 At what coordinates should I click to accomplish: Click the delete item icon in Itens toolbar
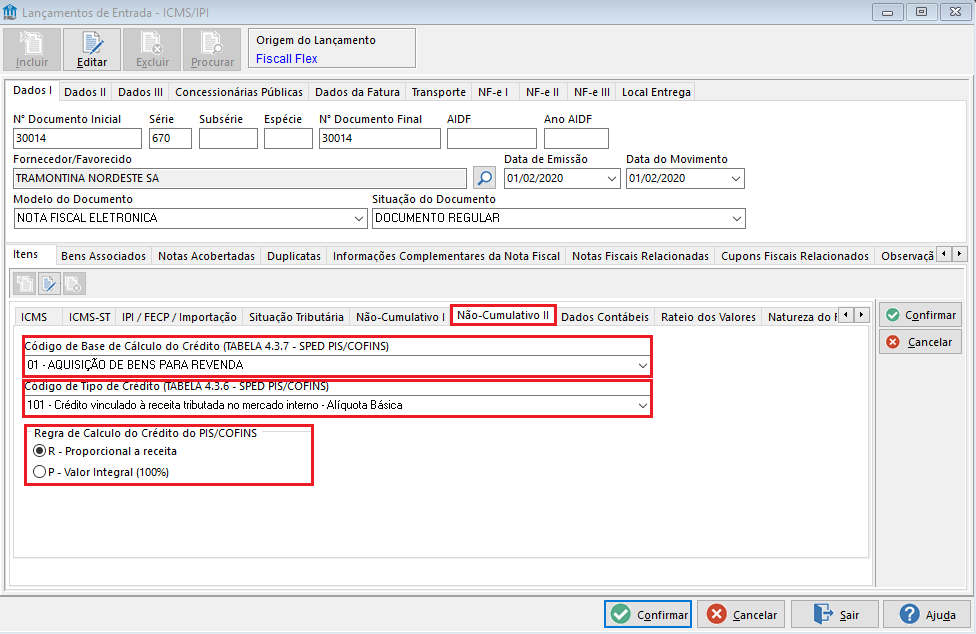tap(73, 284)
